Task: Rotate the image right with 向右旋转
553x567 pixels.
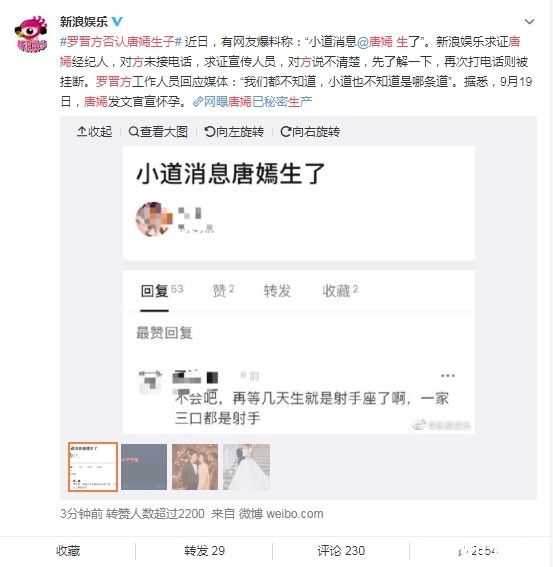Action: (x=310, y=132)
